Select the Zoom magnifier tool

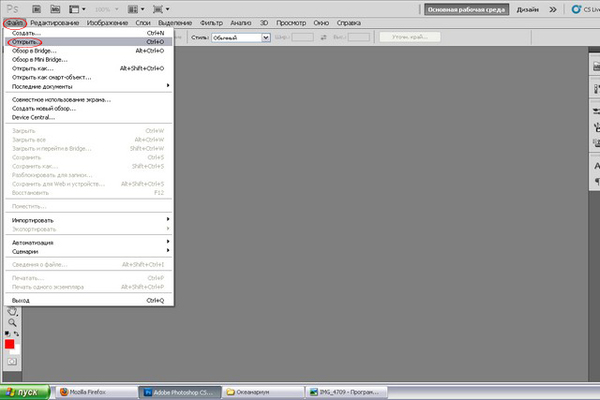click(x=12, y=322)
